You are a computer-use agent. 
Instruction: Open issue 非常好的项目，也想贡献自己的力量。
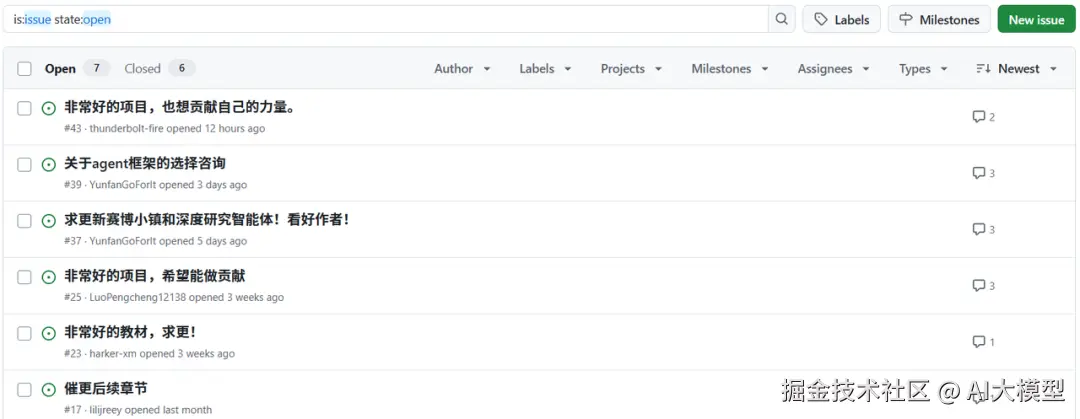click(x=180, y=108)
